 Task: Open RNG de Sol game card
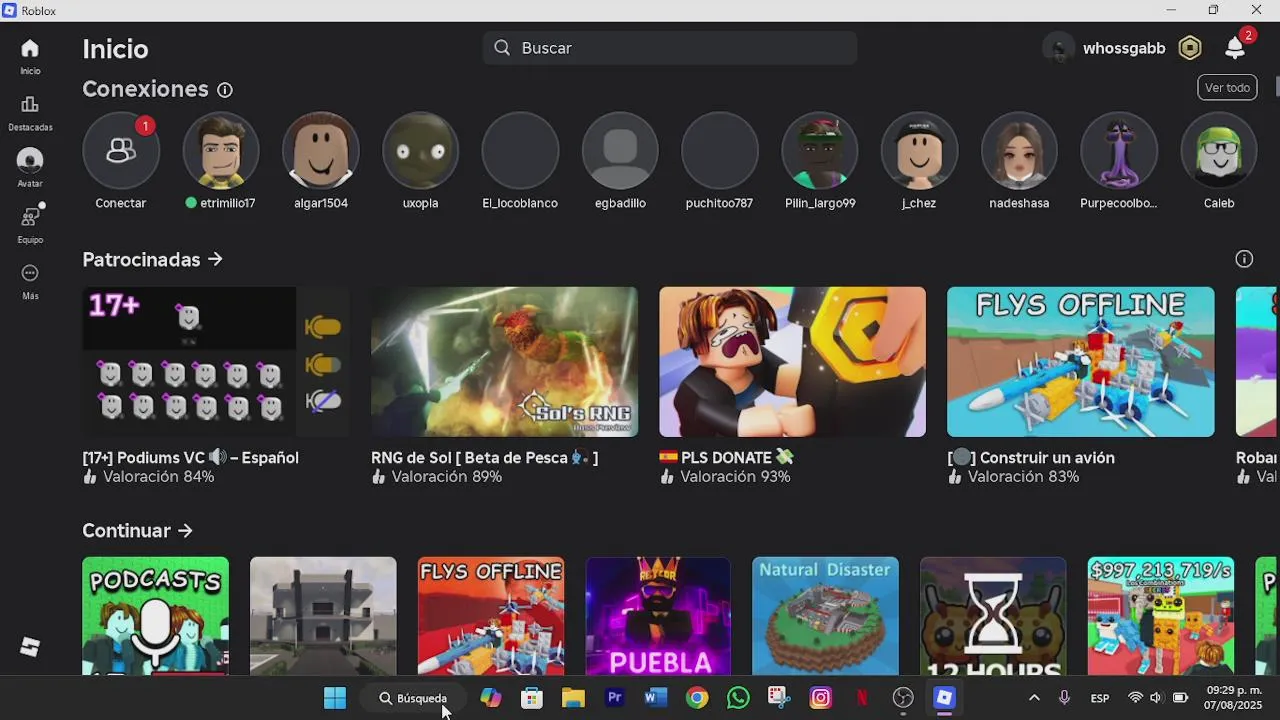tap(504, 362)
